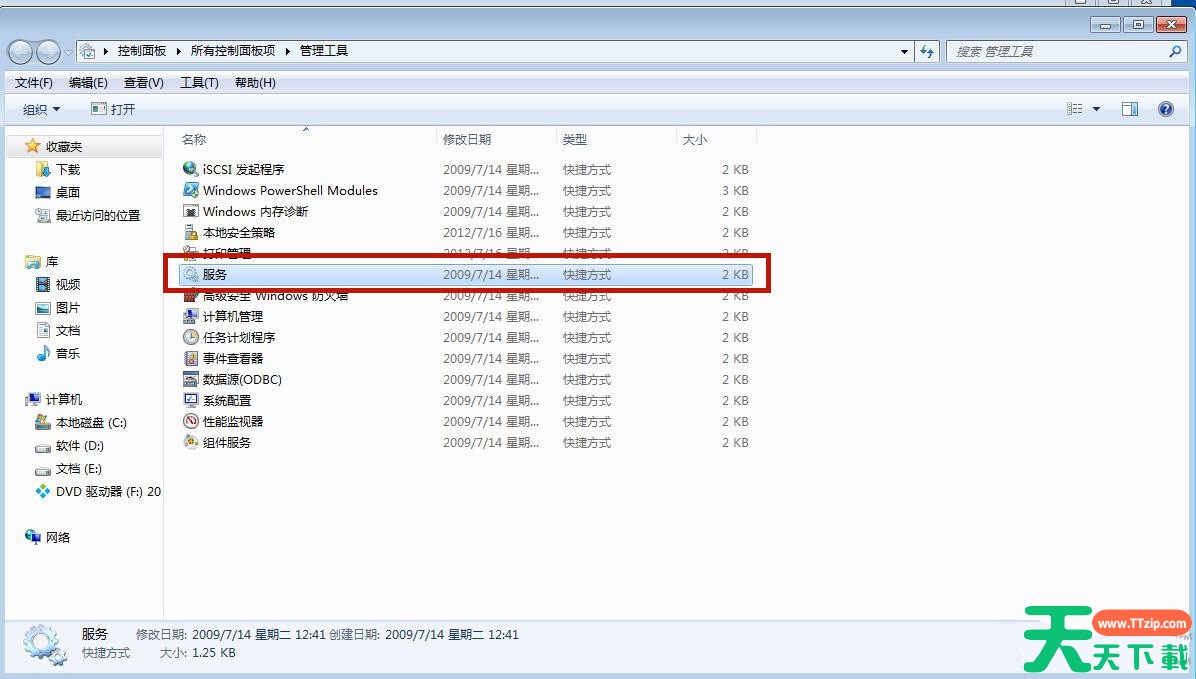The image size is (1196, 679).
Task: Click the refresh button beside address bar
Action: coord(927,51)
